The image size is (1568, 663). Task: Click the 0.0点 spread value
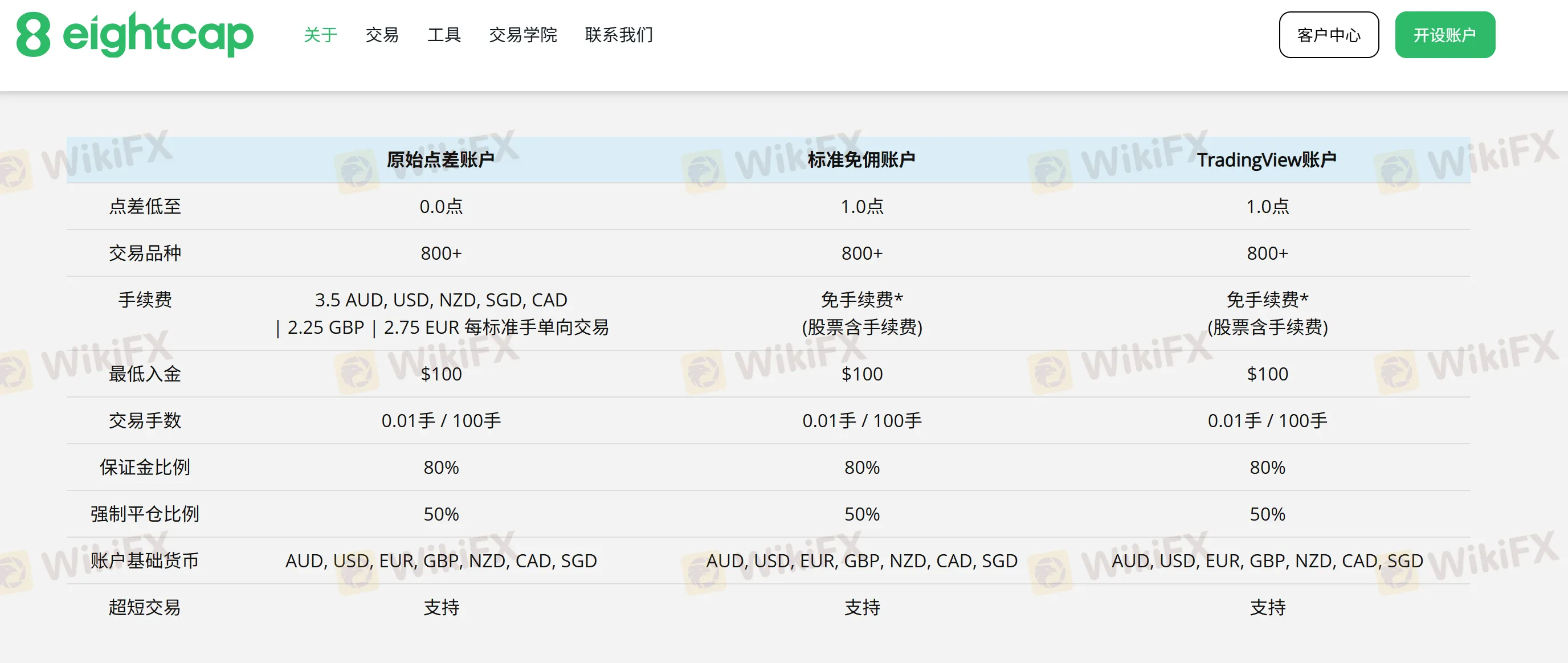coord(440,206)
